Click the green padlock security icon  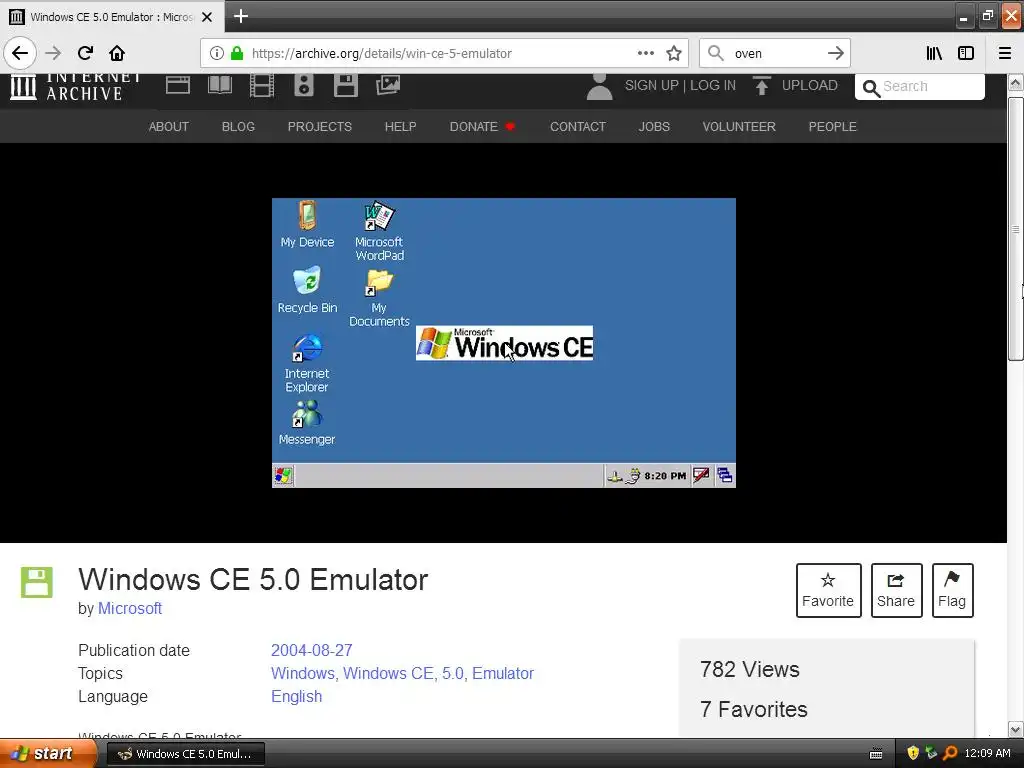click(x=237, y=54)
